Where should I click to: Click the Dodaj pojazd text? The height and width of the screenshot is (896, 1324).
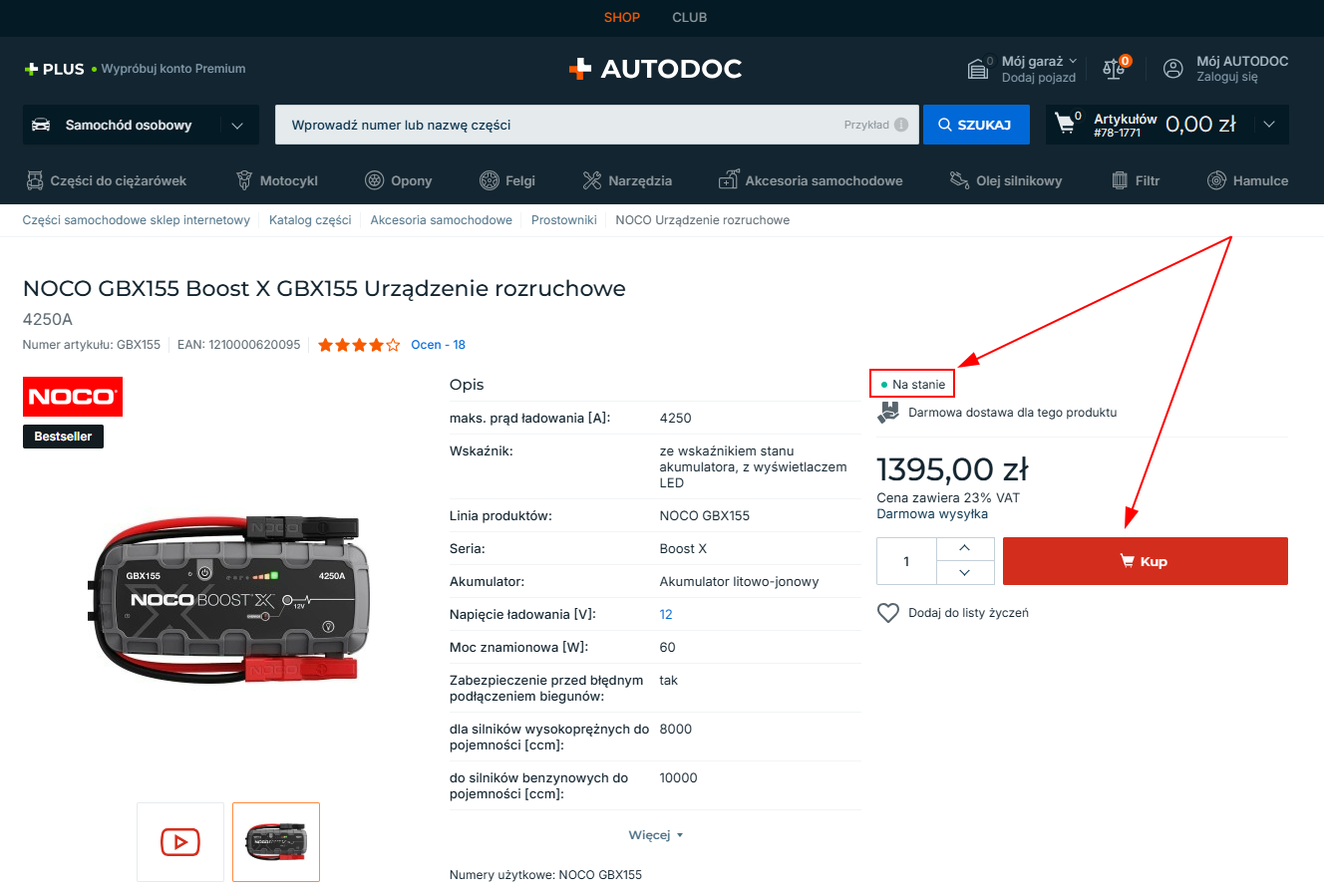click(x=1039, y=78)
